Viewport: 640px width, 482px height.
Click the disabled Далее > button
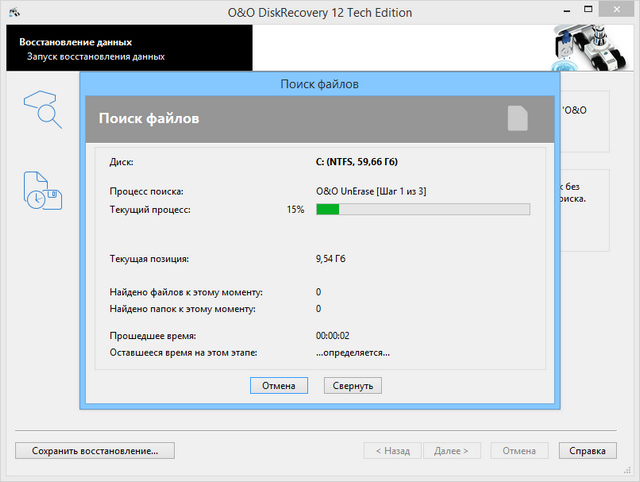tap(451, 451)
